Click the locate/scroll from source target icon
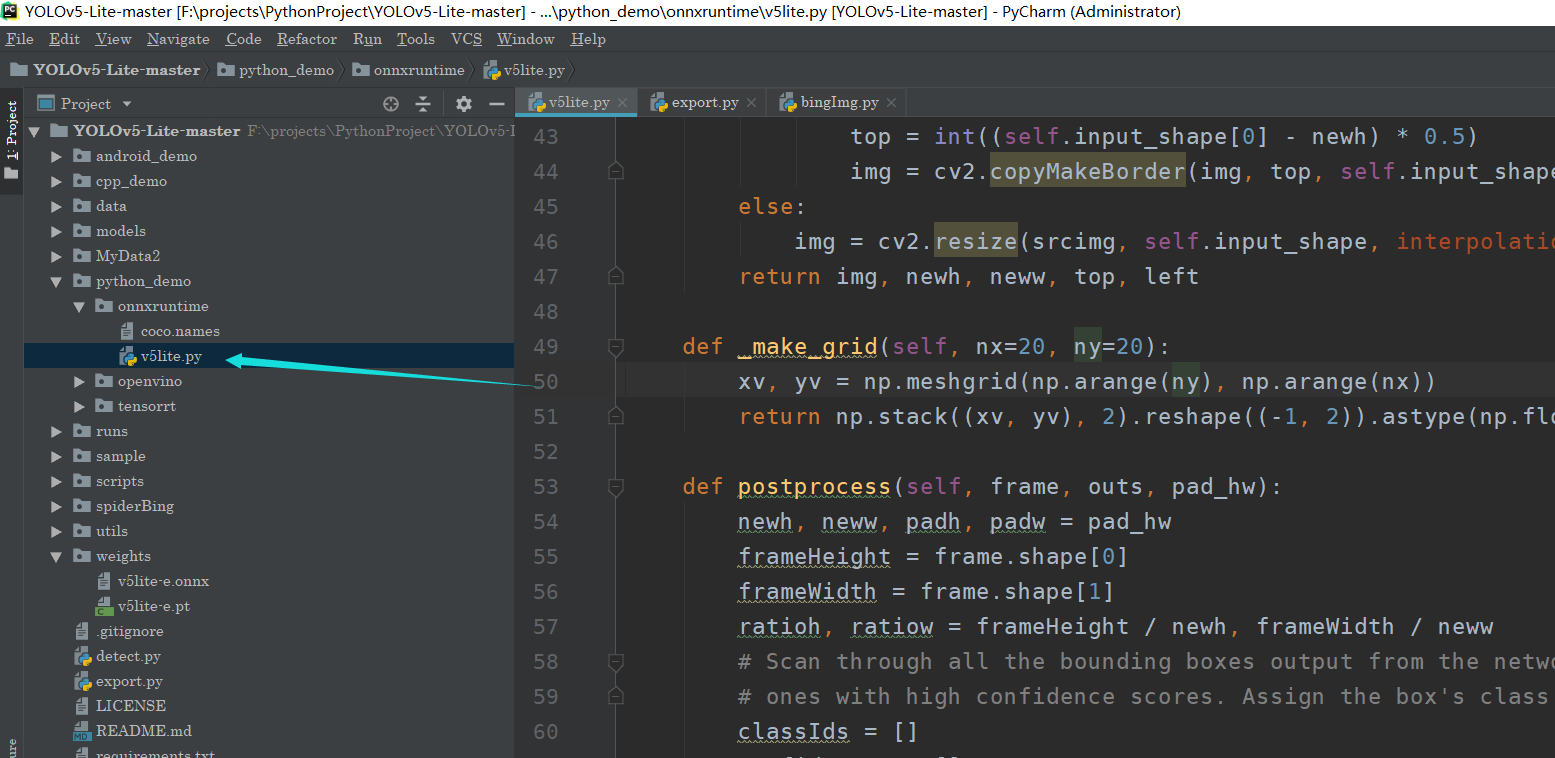This screenshot has width=1555, height=758. click(391, 104)
